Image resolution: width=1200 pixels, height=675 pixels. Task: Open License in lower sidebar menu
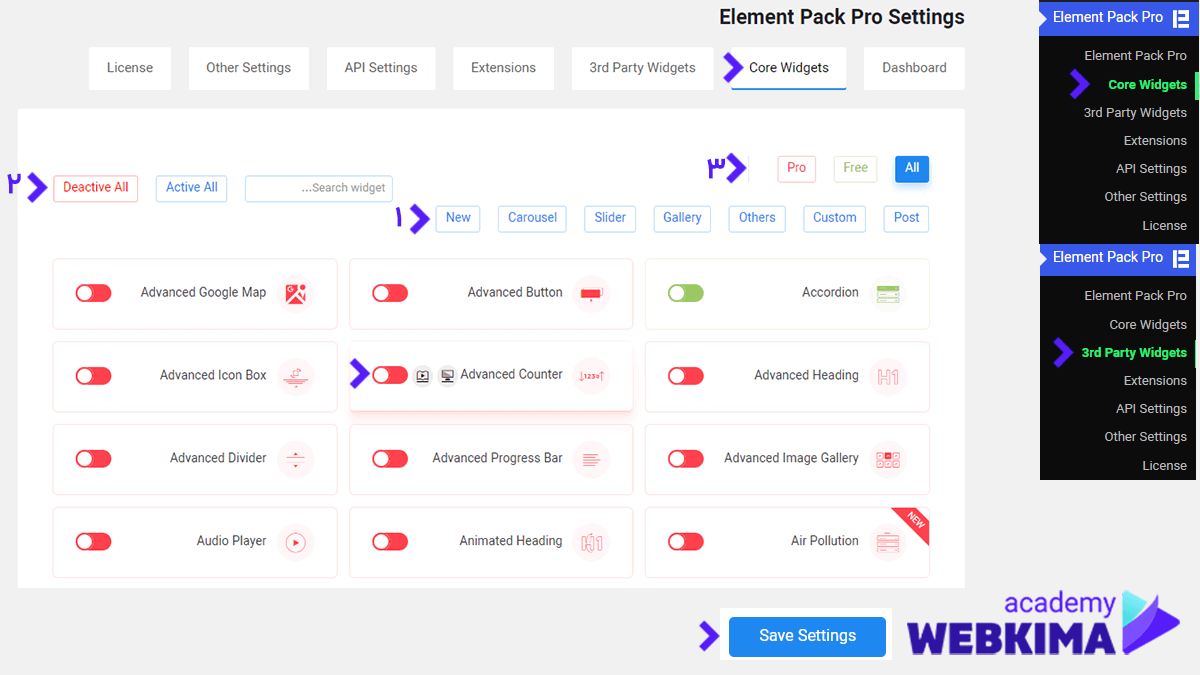tap(1164, 466)
